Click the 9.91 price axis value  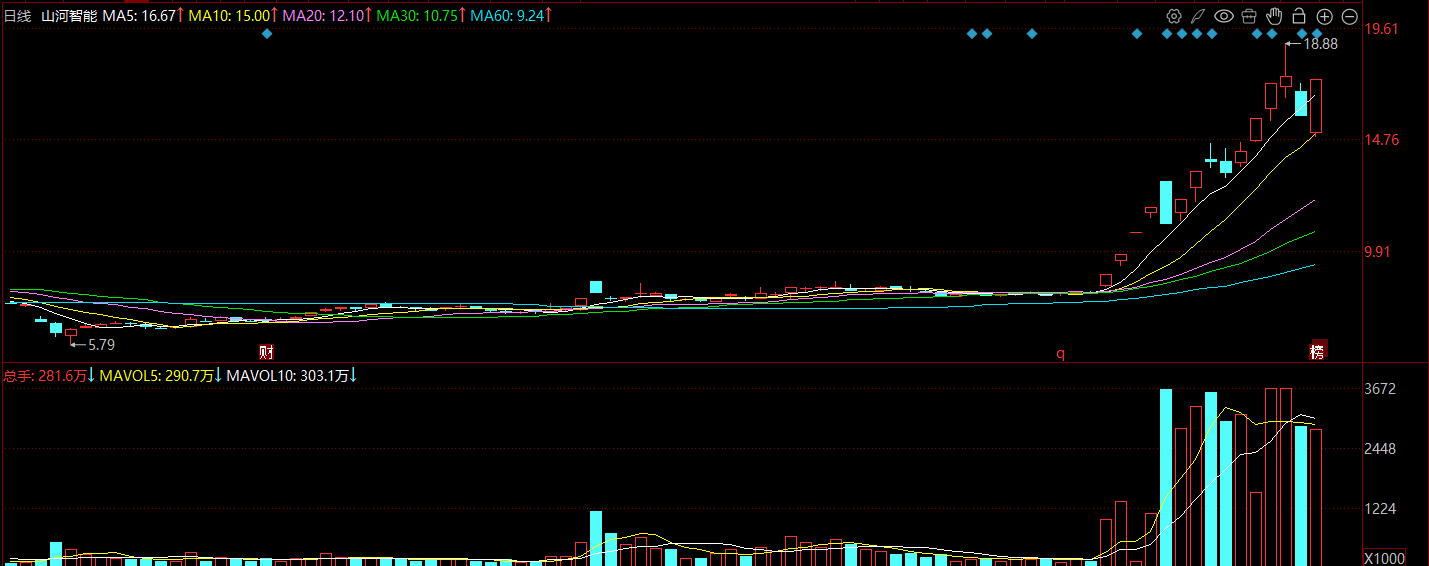pos(1377,252)
